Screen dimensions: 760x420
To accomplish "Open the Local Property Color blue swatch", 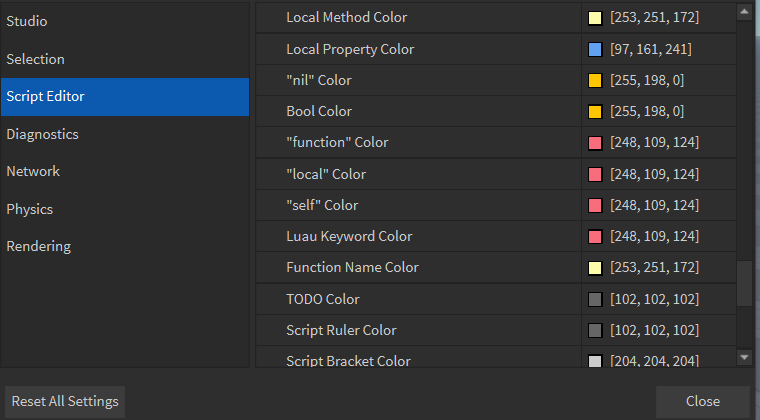I will [x=595, y=49].
